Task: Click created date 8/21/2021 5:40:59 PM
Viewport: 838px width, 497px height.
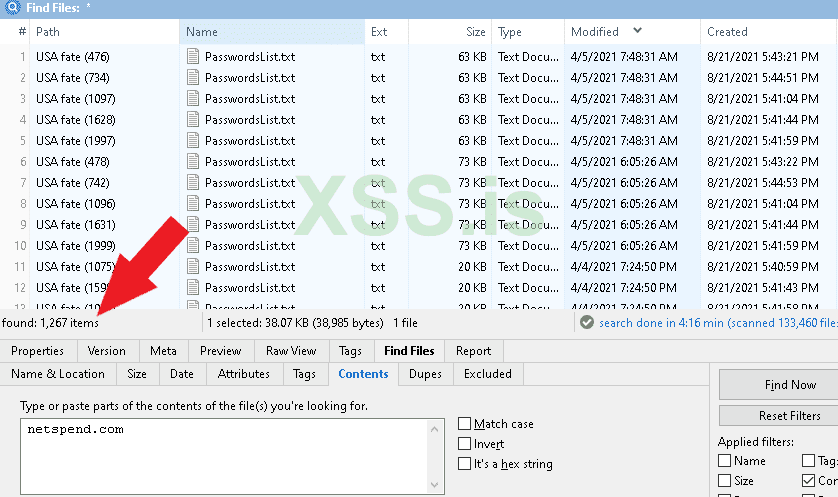Action: pos(763,267)
